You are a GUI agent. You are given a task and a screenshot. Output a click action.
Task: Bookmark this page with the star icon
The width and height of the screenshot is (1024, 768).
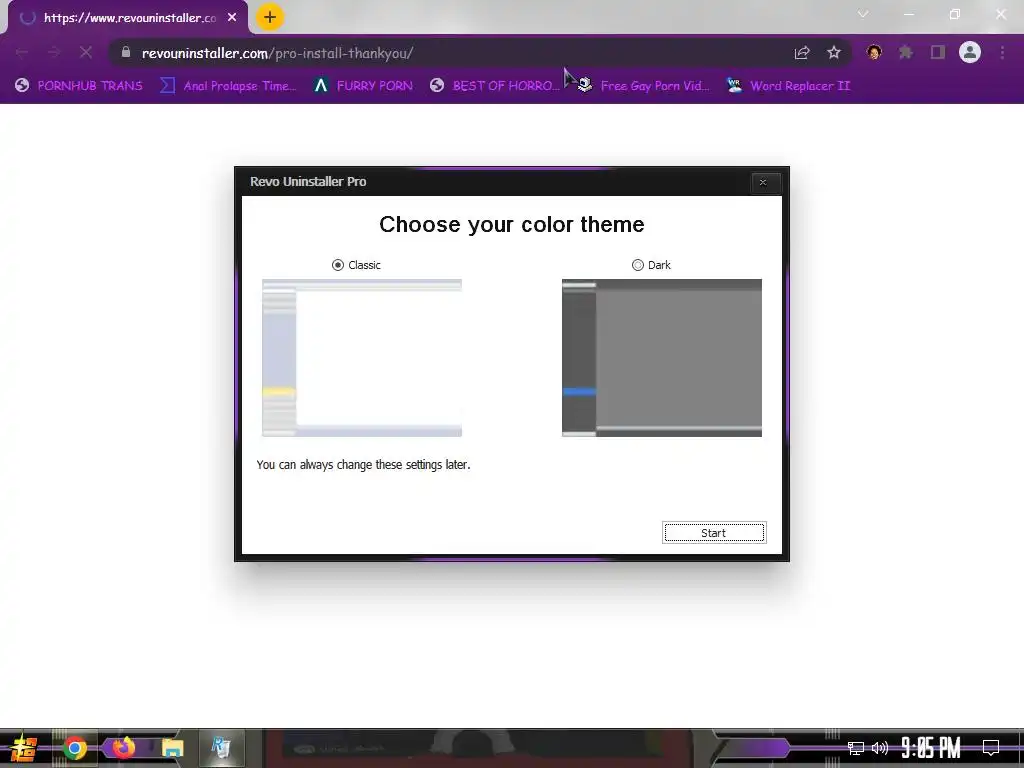[x=834, y=52]
